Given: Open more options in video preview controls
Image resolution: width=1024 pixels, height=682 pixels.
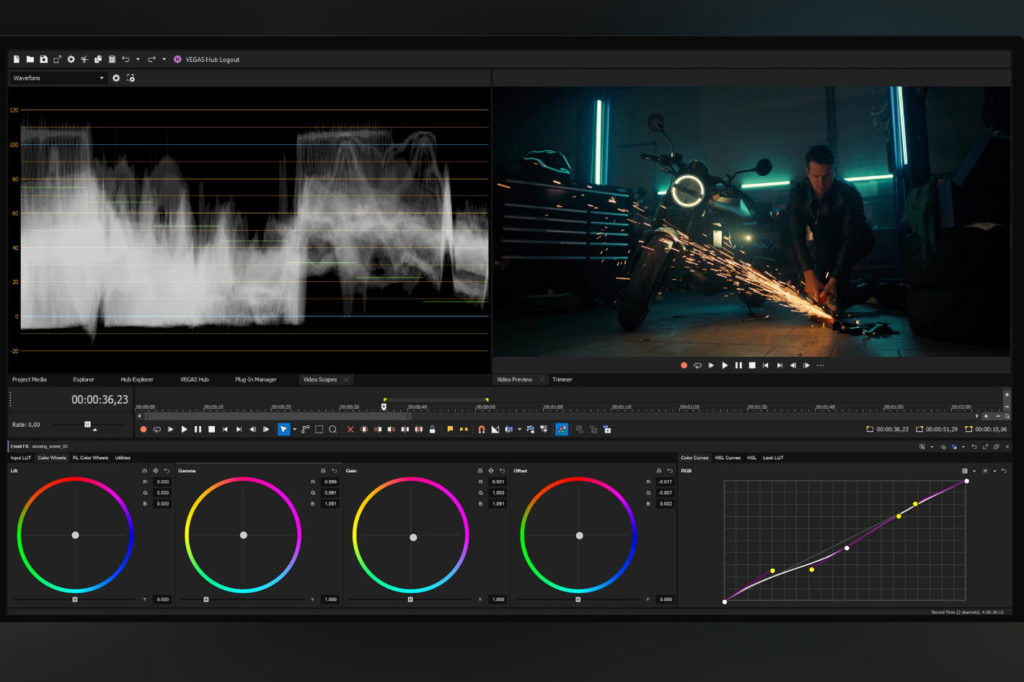Looking at the screenshot, I should point(821,365).
